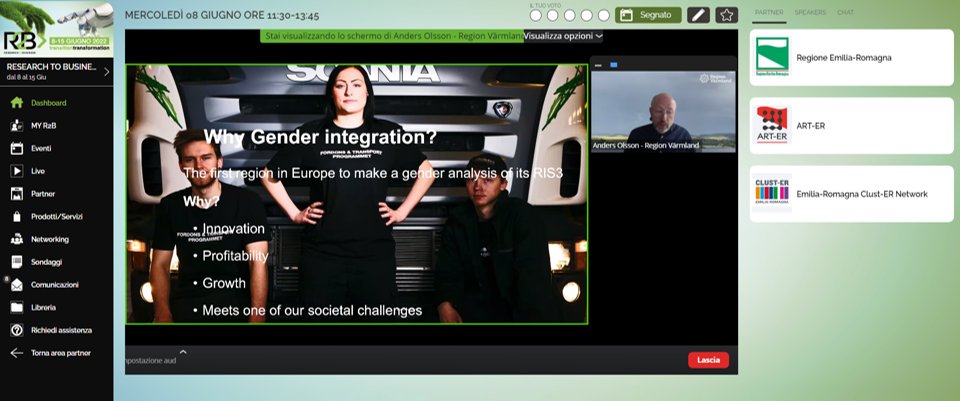This screenshot has height=401, width=960.
Task: Select the first vote circle
Action: (536, 15)
